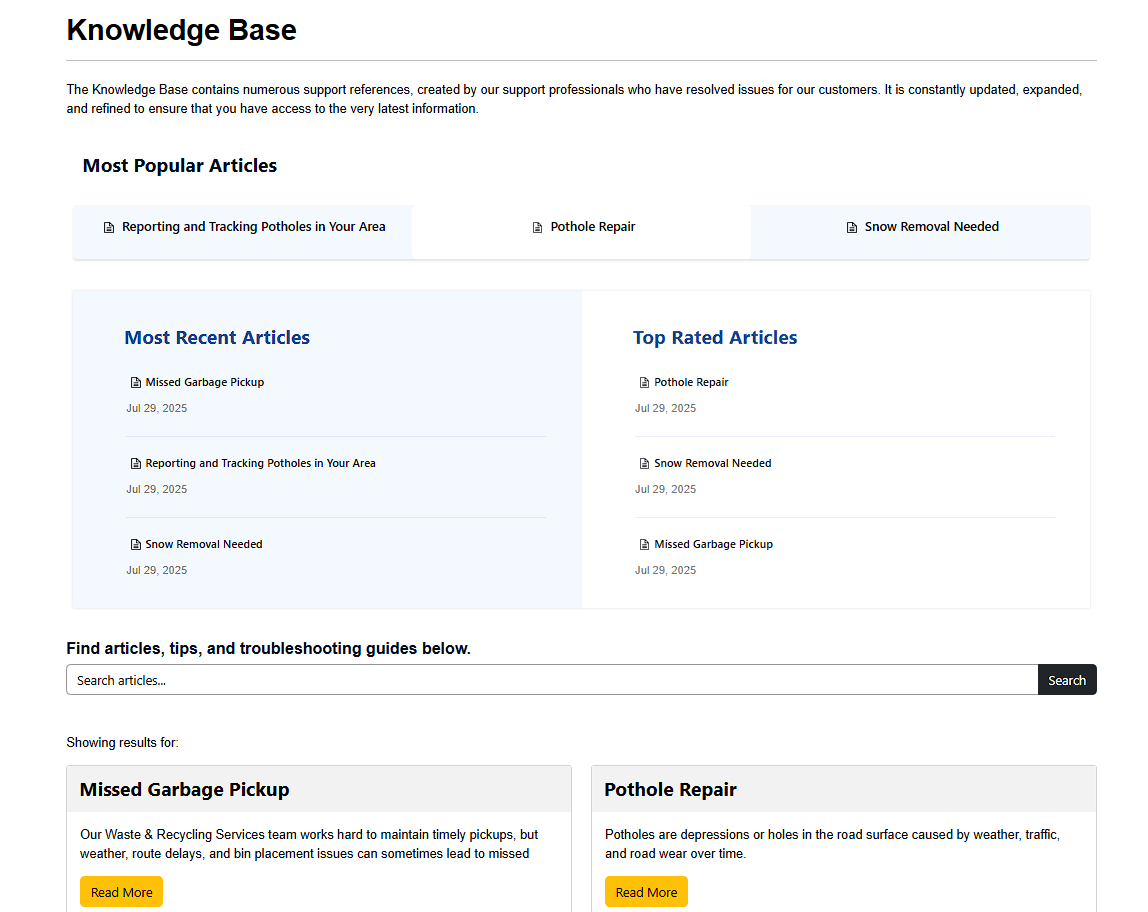Open Reporting and Tracking Potholes link in Most Recent
This screenshot has height=912, width=1148.
tap(260, 463)
